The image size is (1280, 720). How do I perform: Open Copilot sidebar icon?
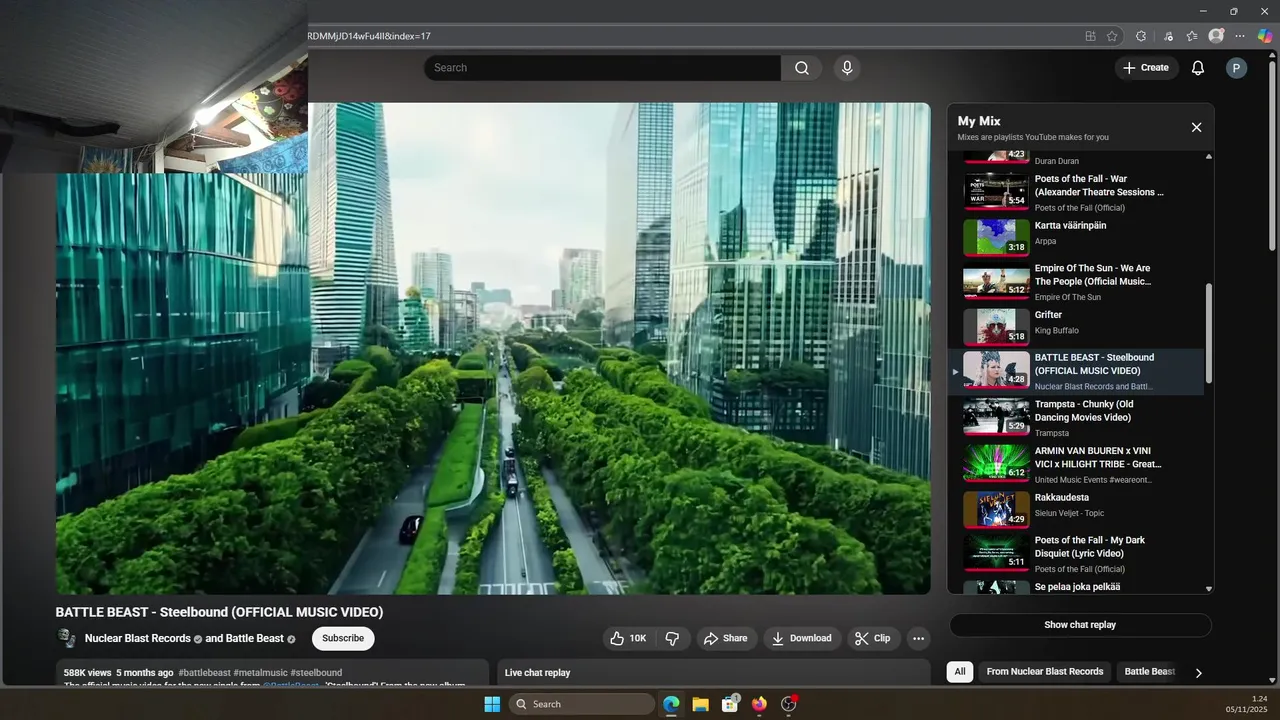point(1265,36)
